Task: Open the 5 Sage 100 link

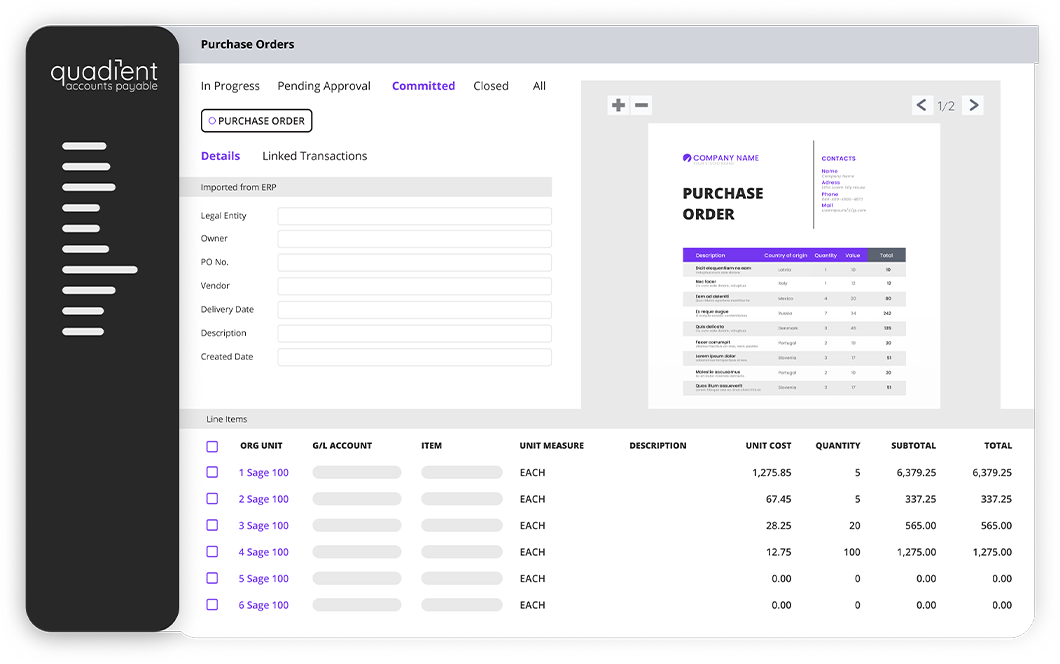Action: [x=264, y=579]
